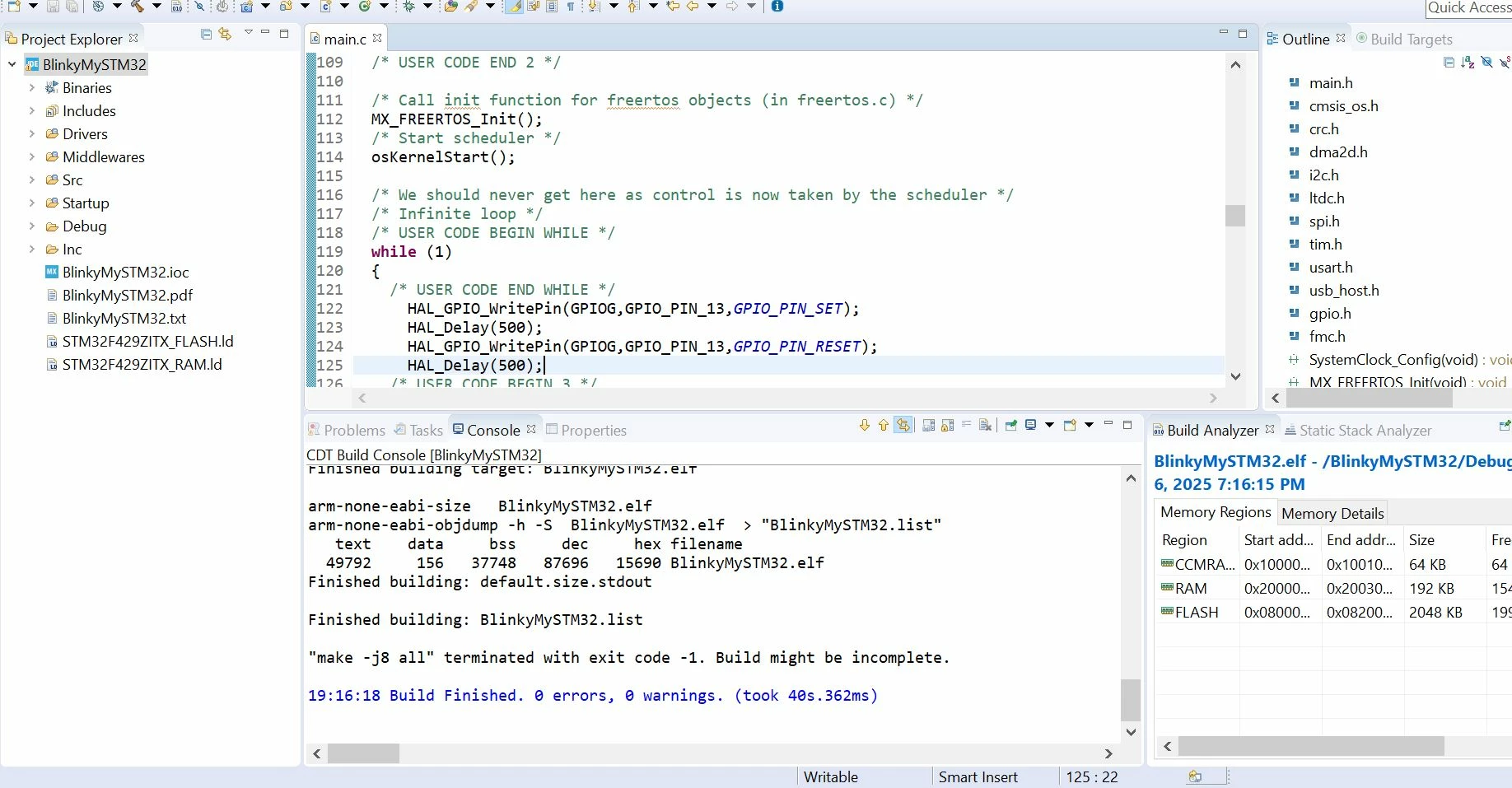Image resolution: width=1512 pixels, height=788 pixels.
Task: Click Collapse All in Project Explorer
Action: (206, 34)
